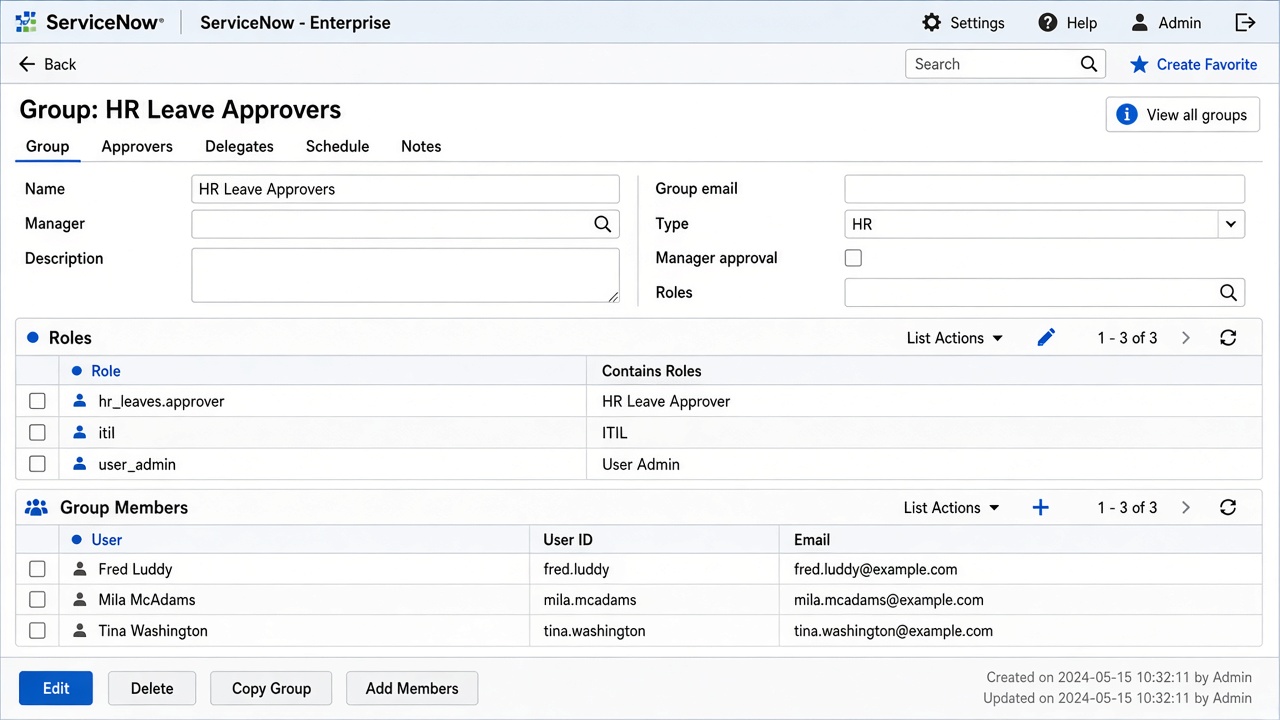Click the logout icon in header
Viewport: 1280px width, 720px height.
[1245, 22]
